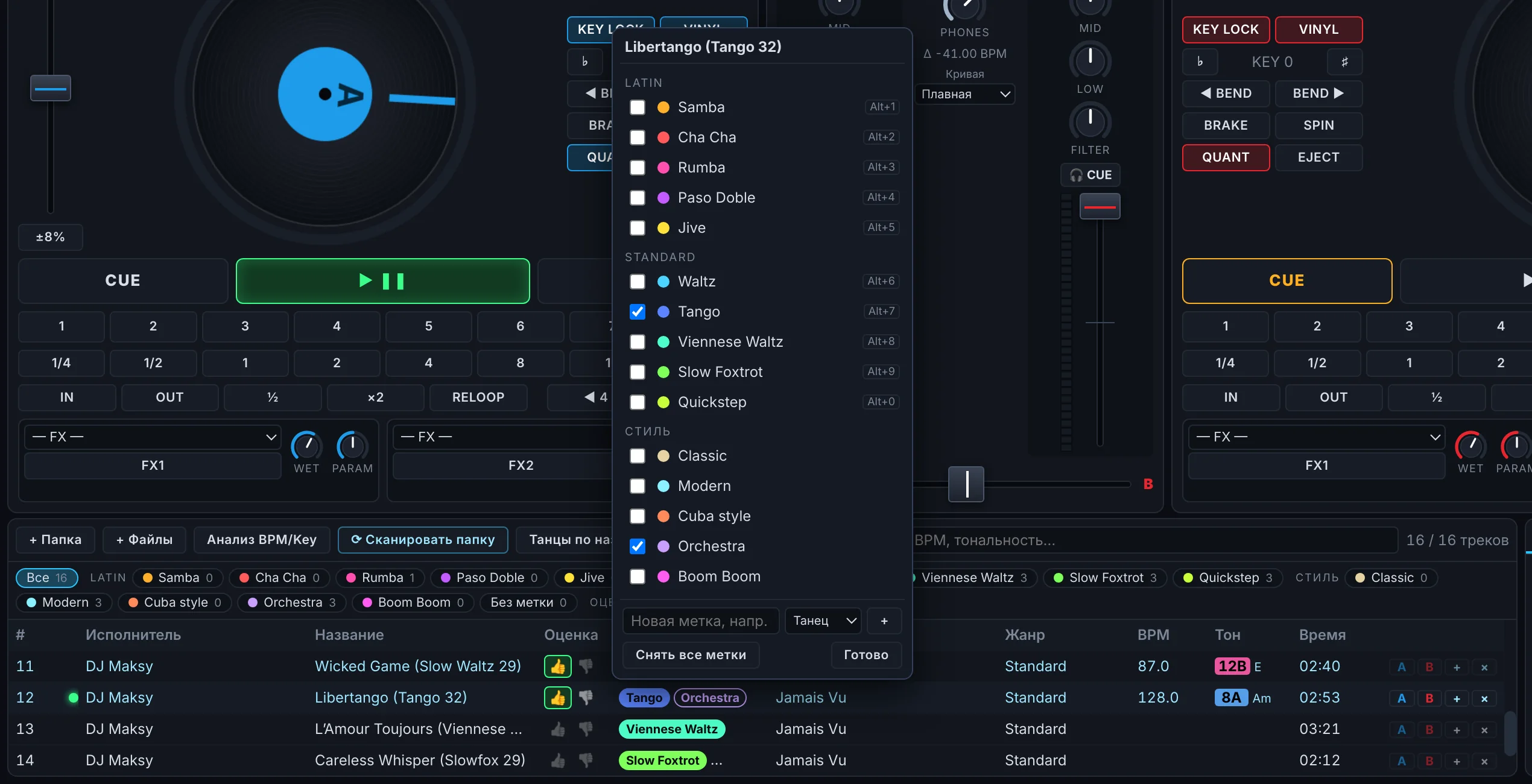This screenshot has height=784, width=1532.
Task: Click the flat key-down button on right deck
Action: point(1200,62)
